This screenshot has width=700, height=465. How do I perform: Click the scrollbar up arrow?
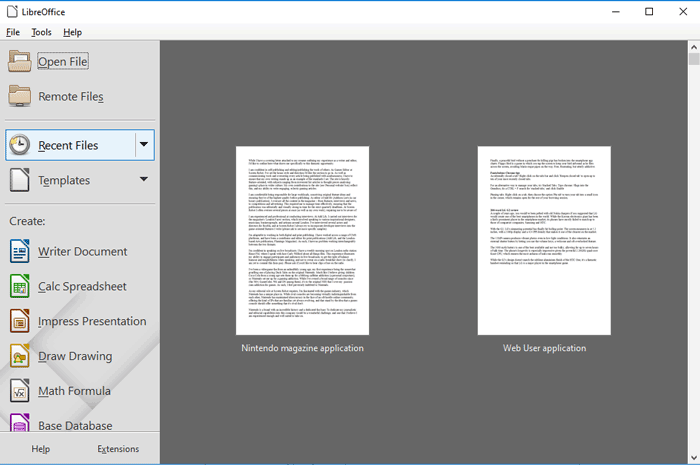click(x=694, y=46)
